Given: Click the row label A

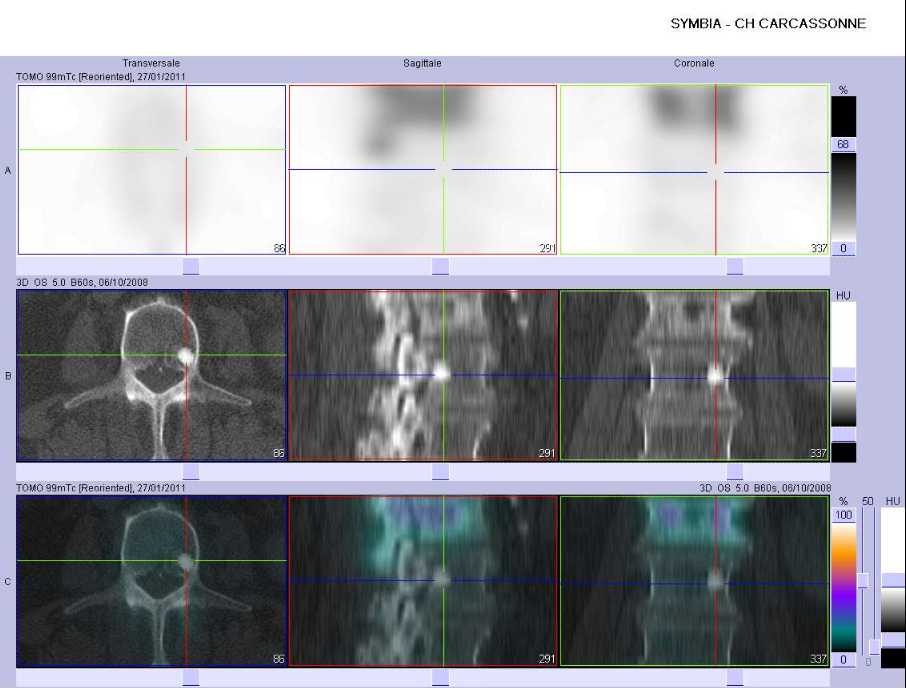Looking at the screenshot, I should tap(8, 170).
